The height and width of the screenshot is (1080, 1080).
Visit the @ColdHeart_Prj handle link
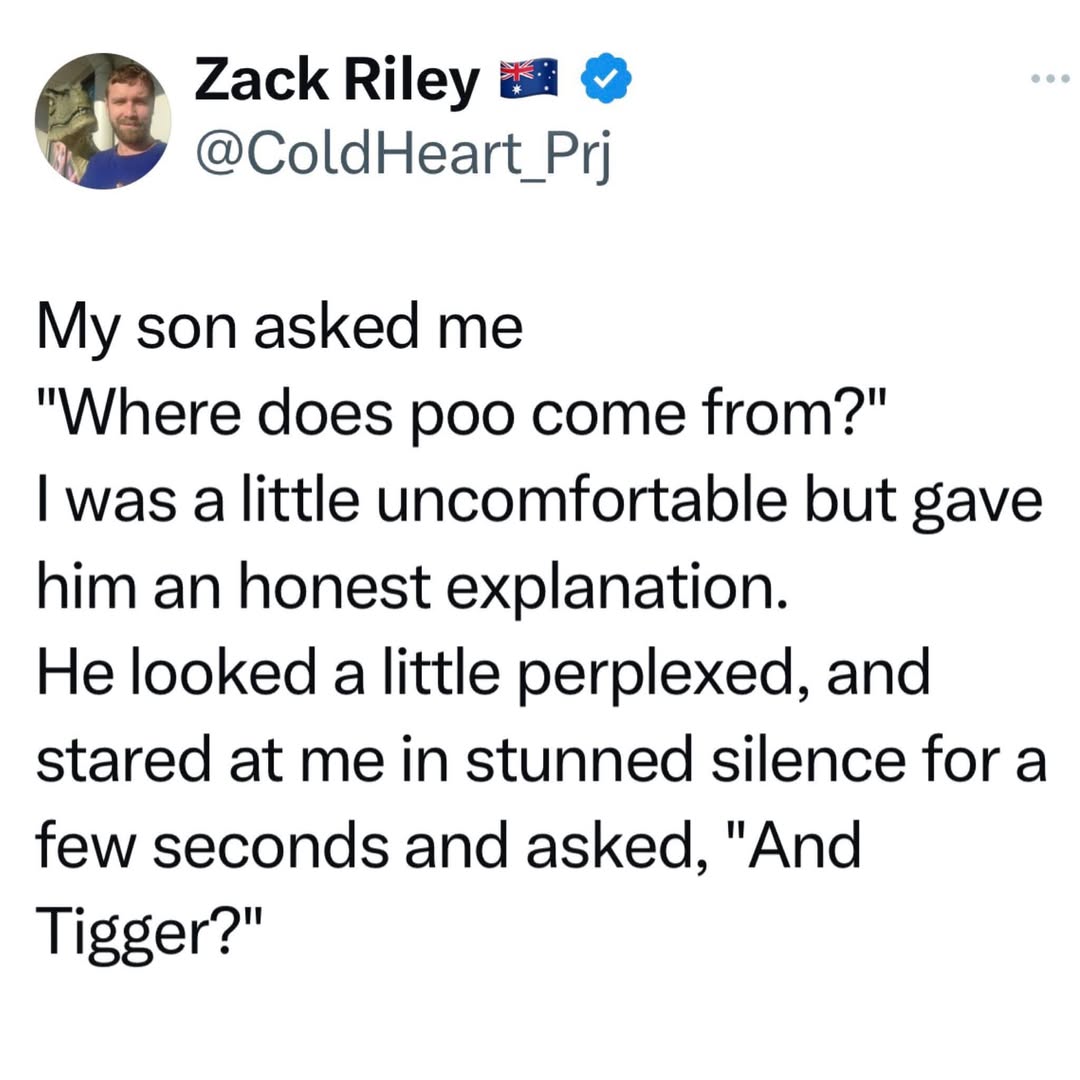[403, 154]
